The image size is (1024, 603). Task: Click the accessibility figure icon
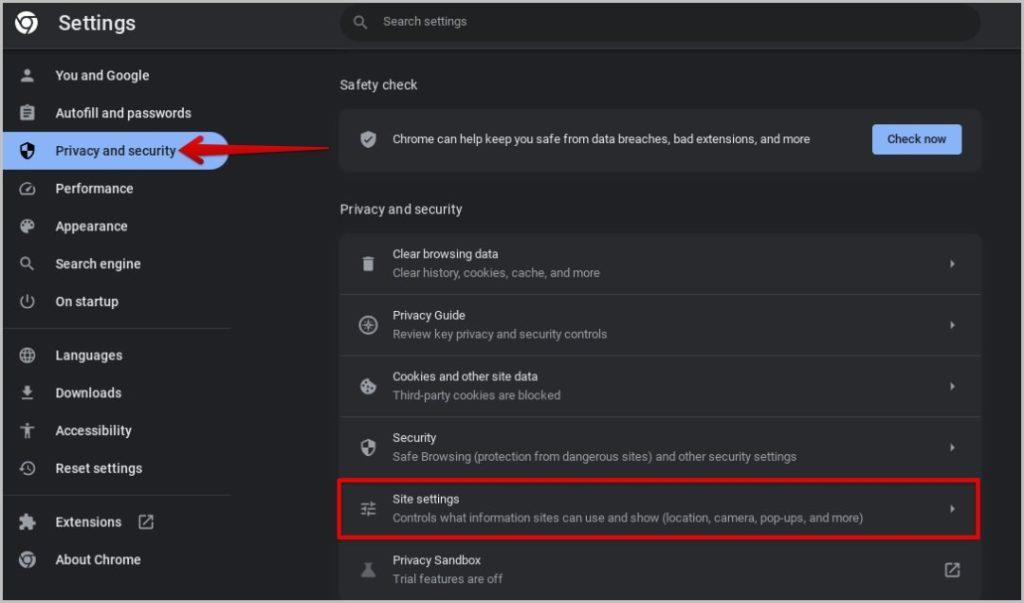pyautogui.click(x=27, y=430)
